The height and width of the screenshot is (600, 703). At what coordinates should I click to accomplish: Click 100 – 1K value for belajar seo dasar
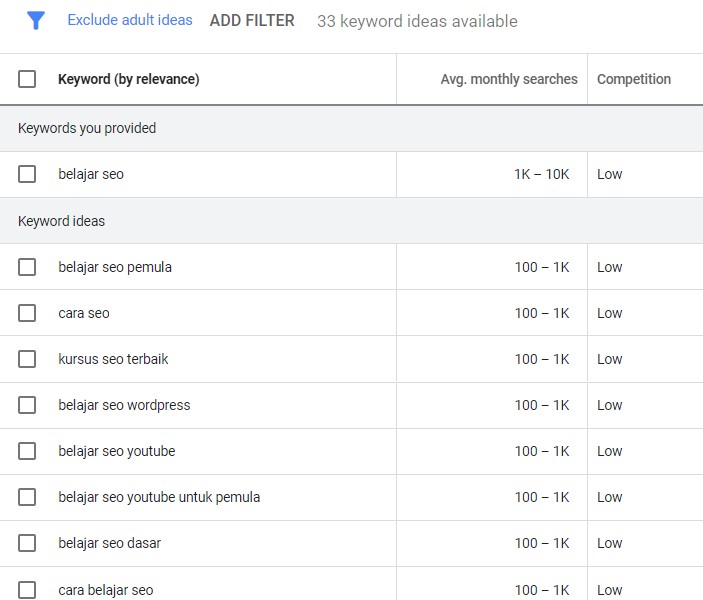542,543
